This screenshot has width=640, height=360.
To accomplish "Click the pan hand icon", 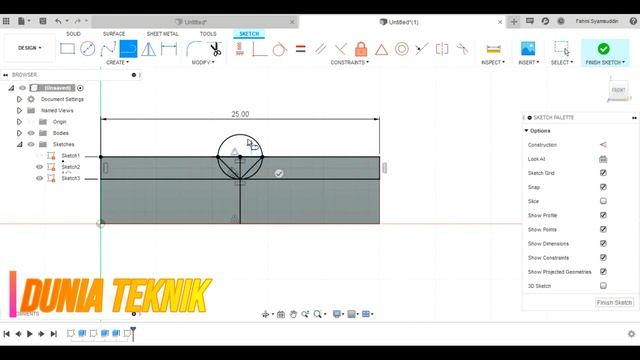I will pos(293,314).
